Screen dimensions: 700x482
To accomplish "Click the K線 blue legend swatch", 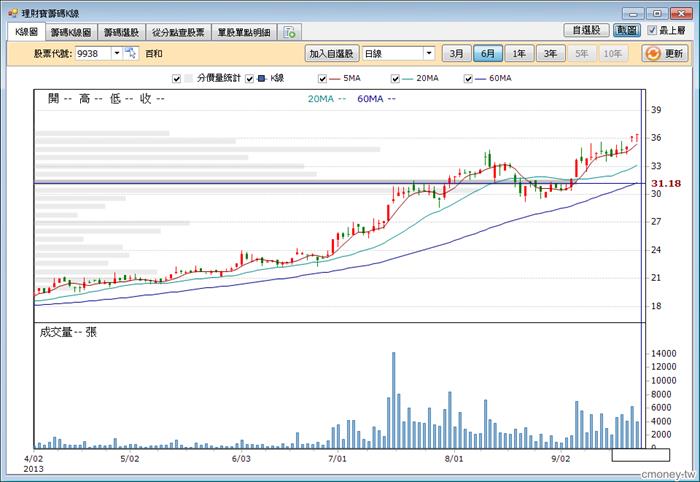I will (x=262, y=79).
